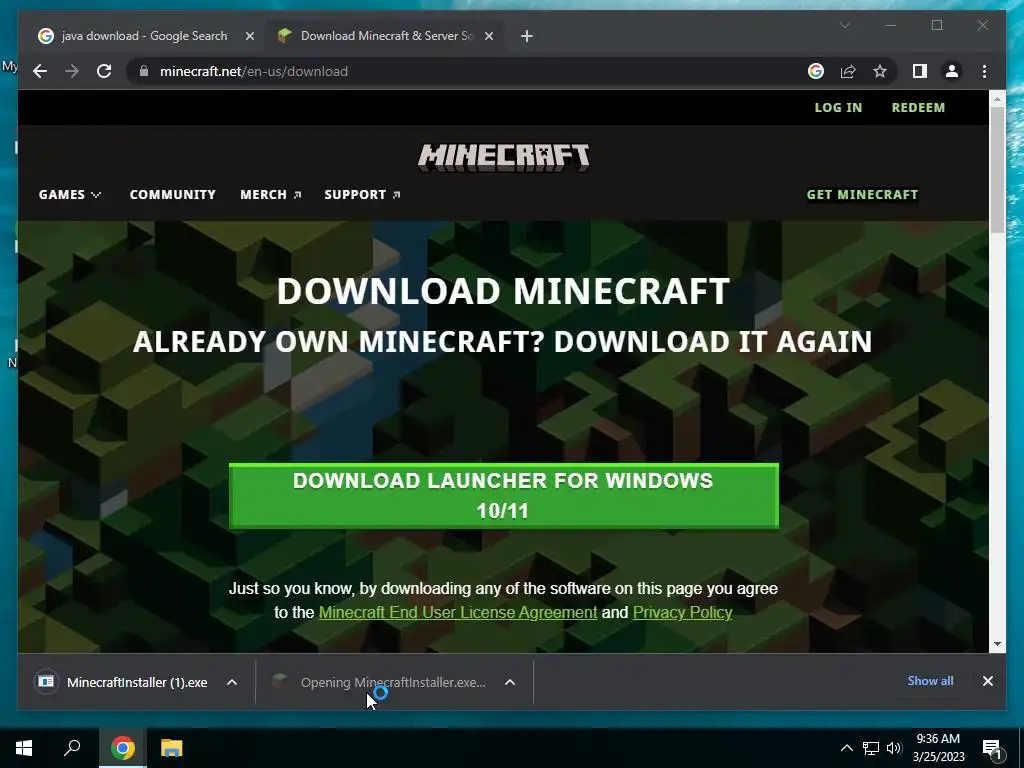Click the LOG IN link
Screen dimensions: 1024x768
838,108
